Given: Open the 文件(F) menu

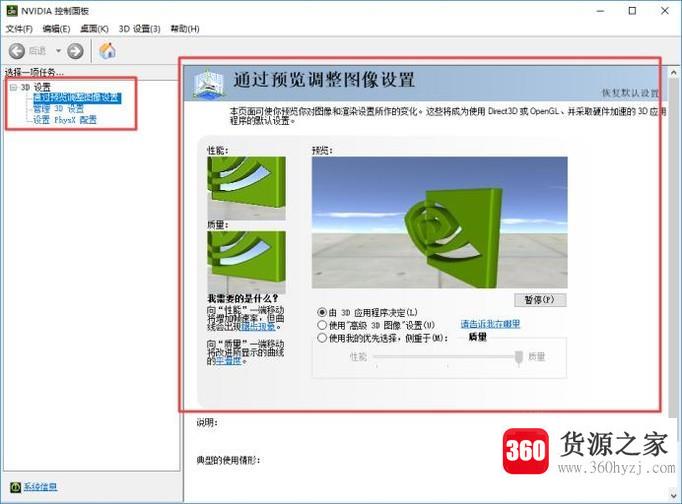Looking at the screenshot, I should [x=19, y=29].
